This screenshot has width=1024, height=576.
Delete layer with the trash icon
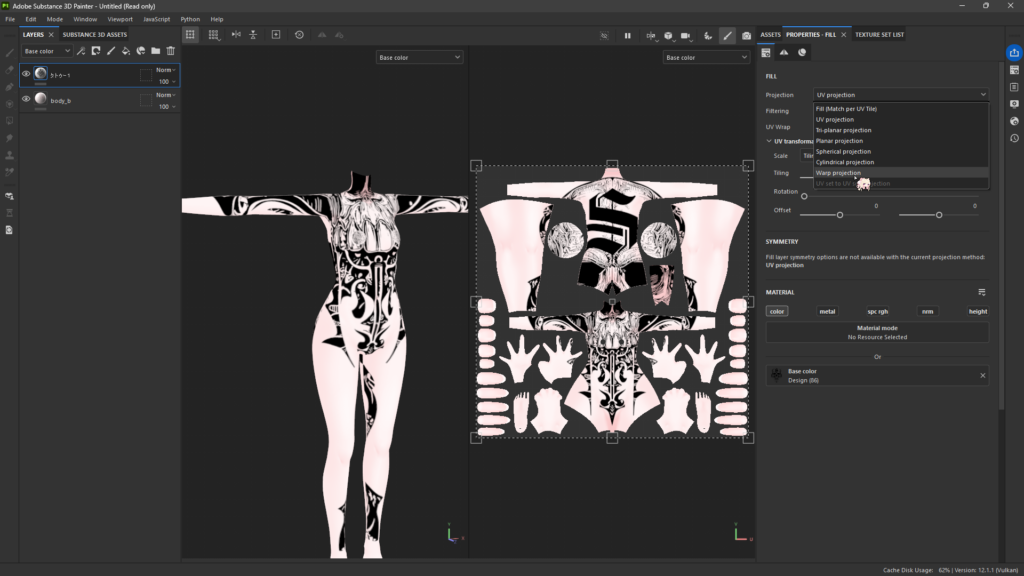point(170,51)
